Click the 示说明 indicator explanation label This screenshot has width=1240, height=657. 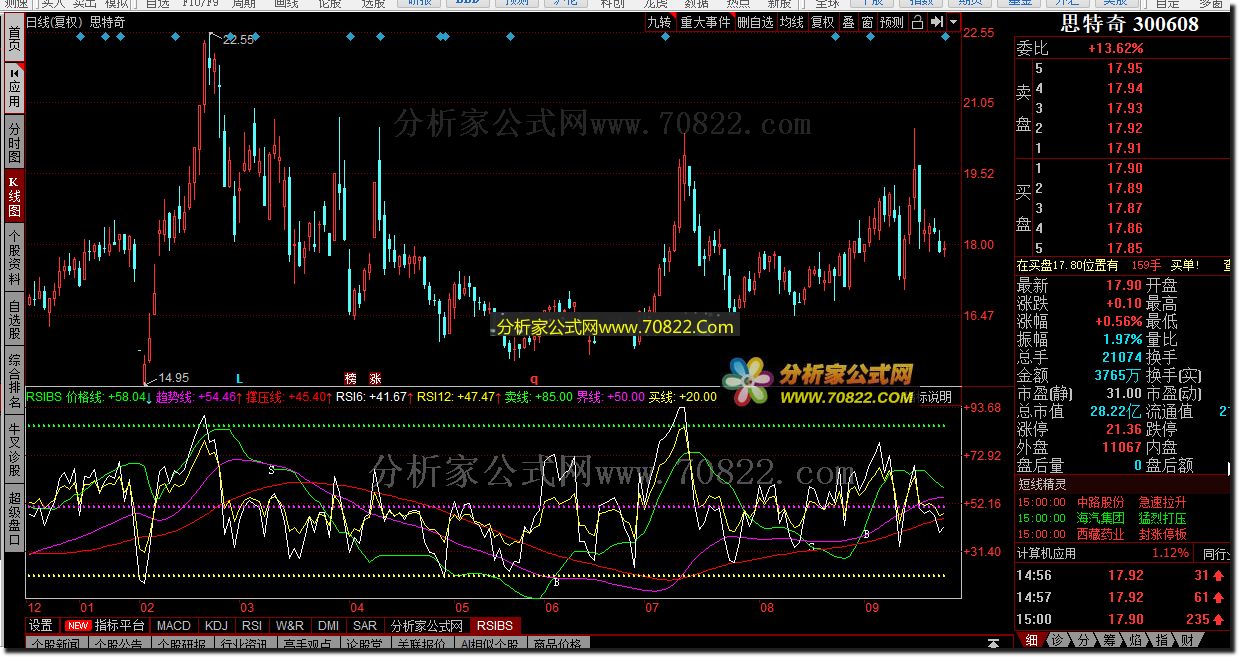[x=934, y=397]
